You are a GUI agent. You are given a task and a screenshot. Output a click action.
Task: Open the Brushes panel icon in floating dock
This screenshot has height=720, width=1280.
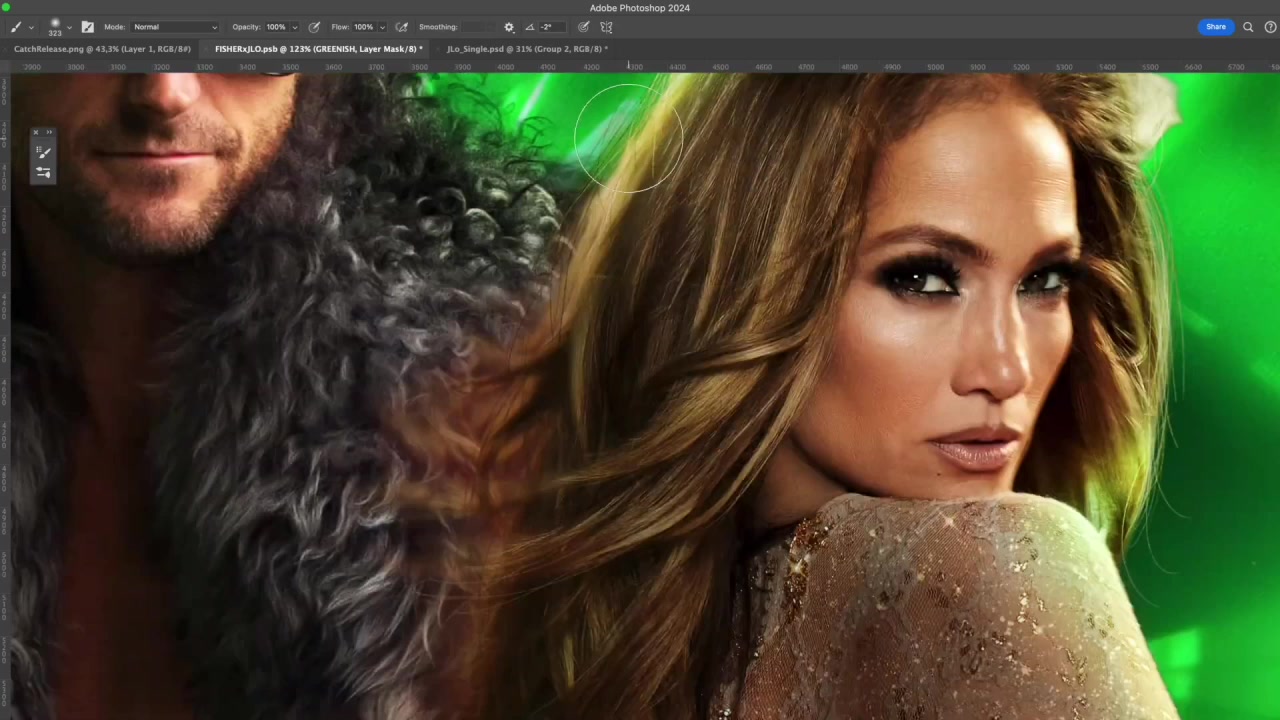43,152
